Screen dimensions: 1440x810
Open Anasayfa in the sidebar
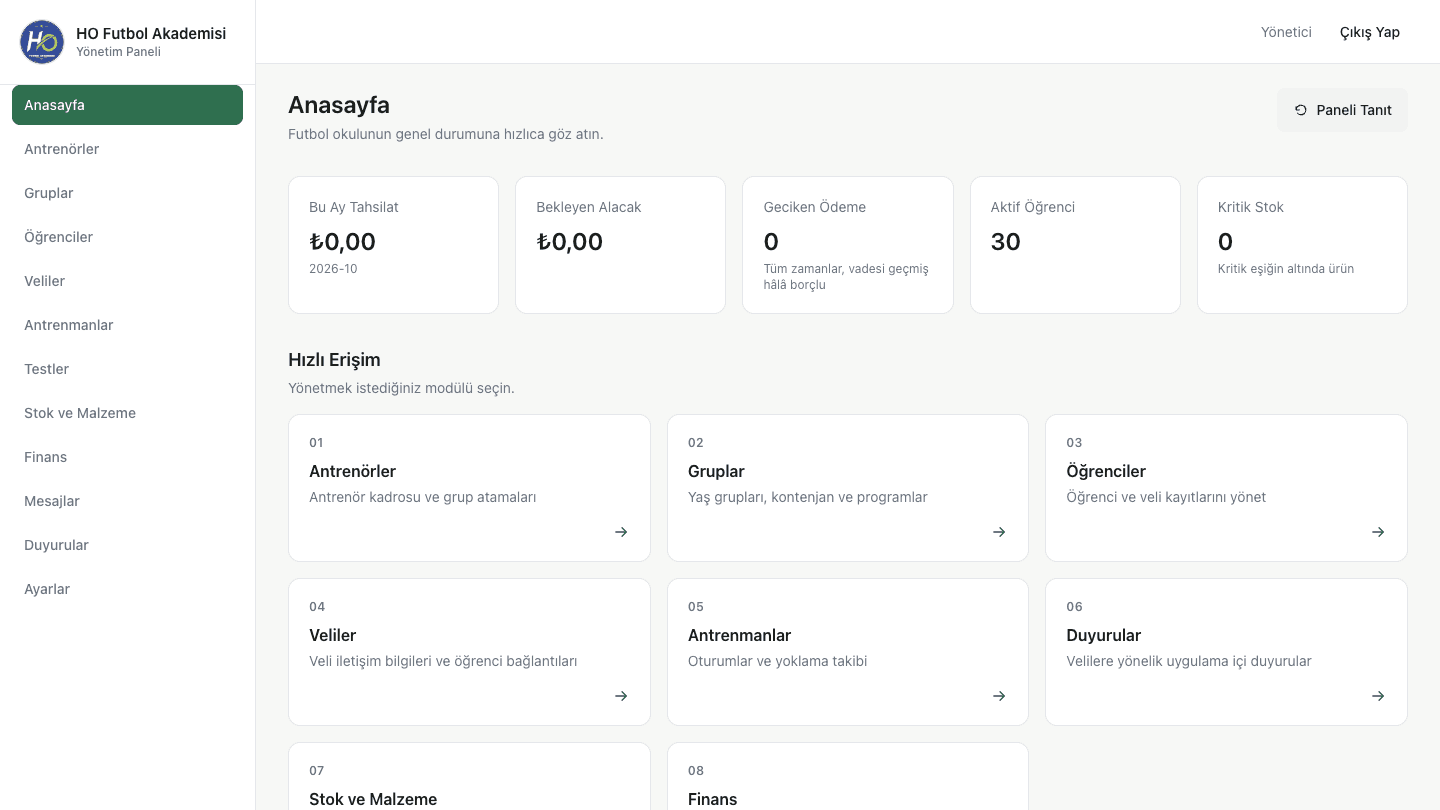pyautogui.click(x=127, y=105)
